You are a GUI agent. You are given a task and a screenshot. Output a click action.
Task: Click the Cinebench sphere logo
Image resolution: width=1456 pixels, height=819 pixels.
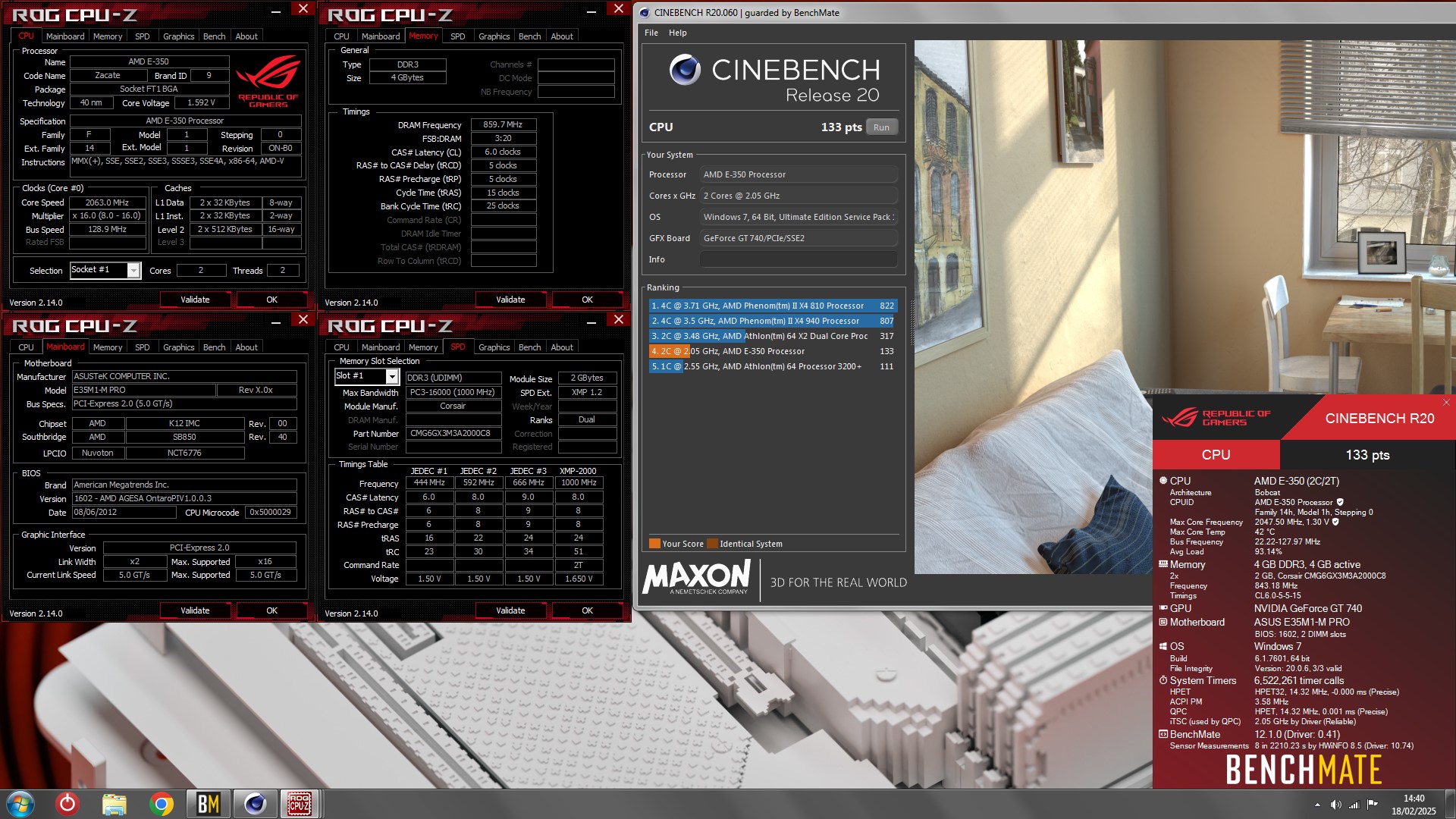[x=685, y=70]
